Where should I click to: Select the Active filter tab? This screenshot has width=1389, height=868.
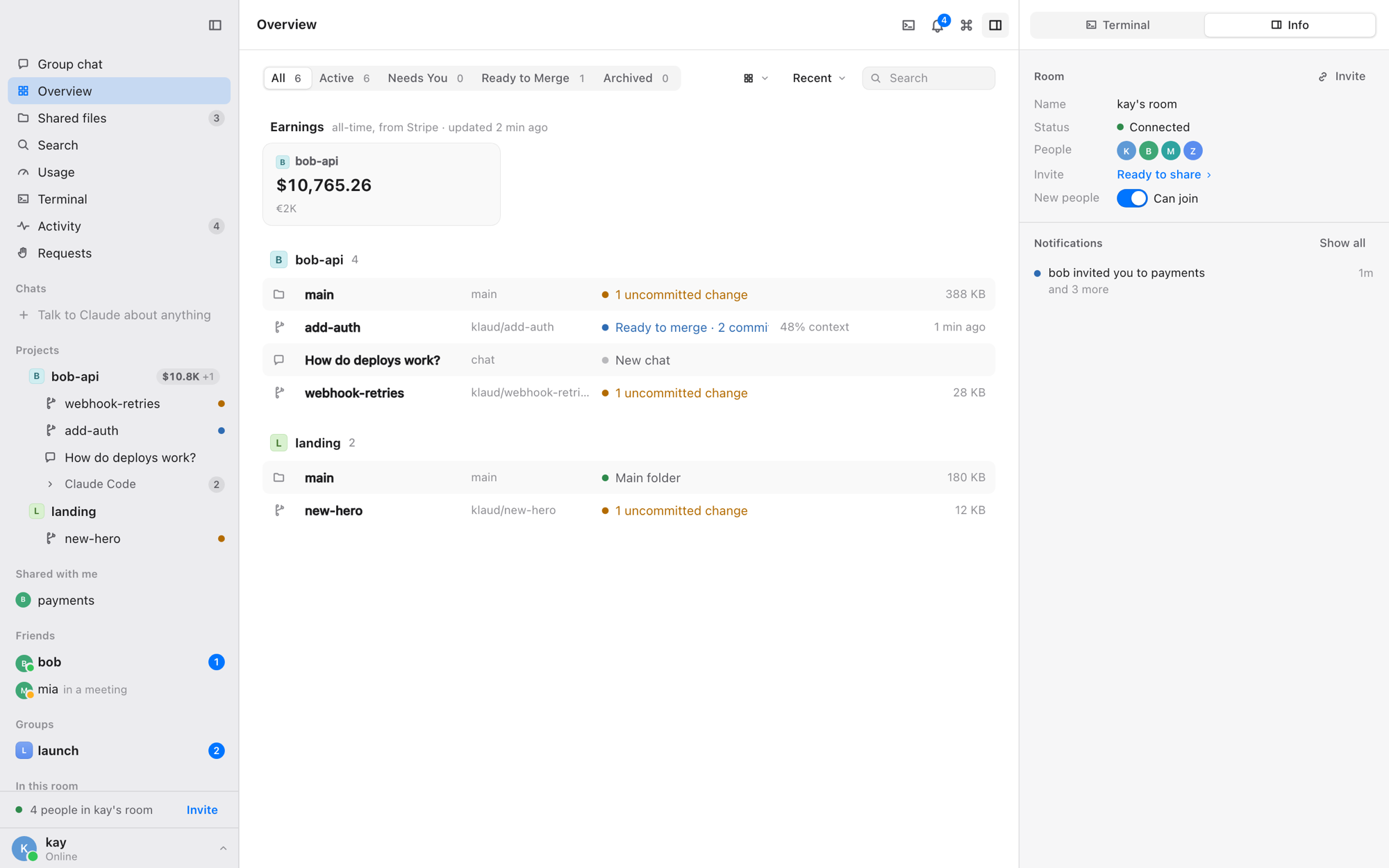[x=344, y=78]
